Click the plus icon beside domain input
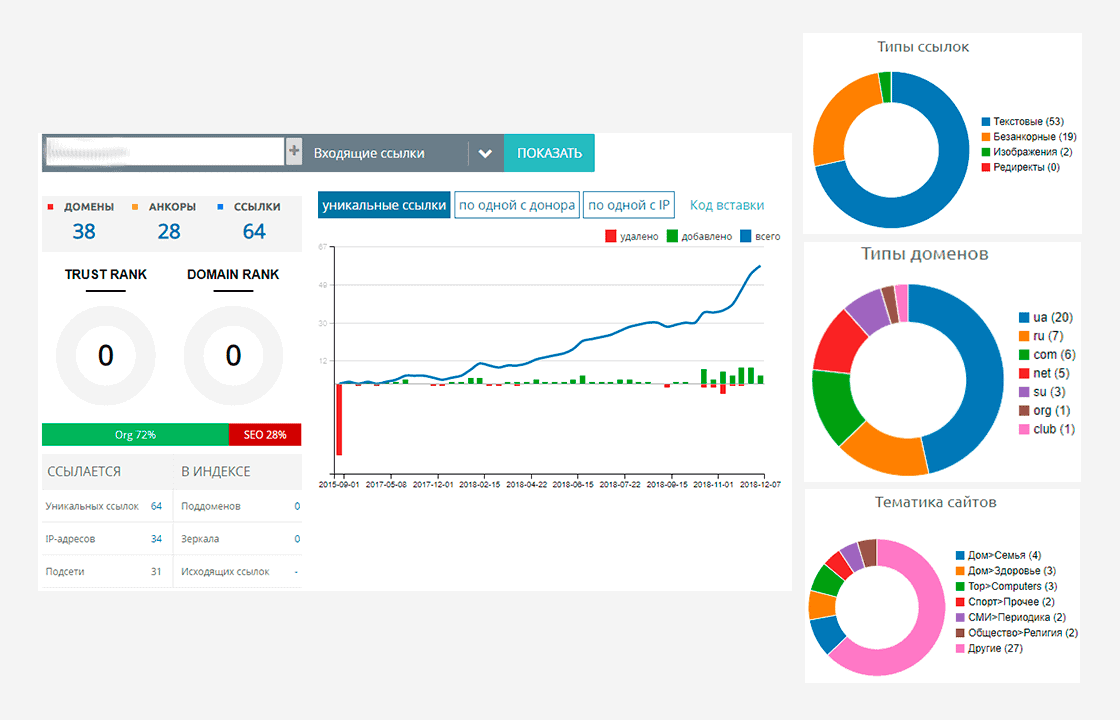The height and width of the screenshot is (720, 1120). coord(294,151)
